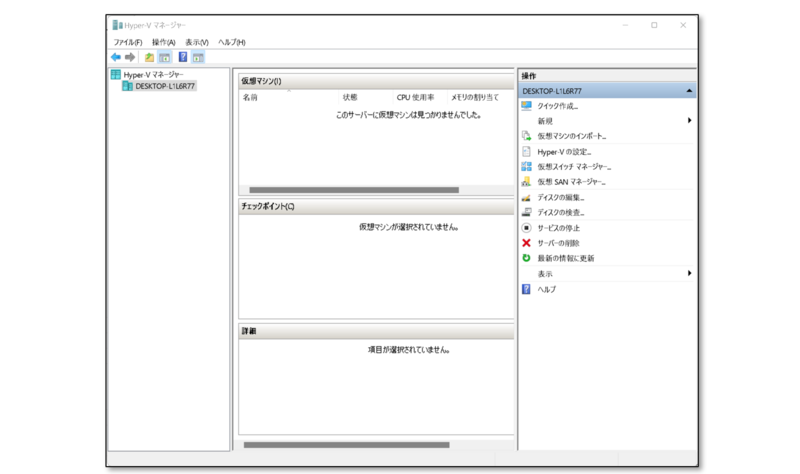Expand the 表示 submenu arrow in the actions pane
Image resolution: width=800 pixels, height=474 pixels.
[689, 273]
